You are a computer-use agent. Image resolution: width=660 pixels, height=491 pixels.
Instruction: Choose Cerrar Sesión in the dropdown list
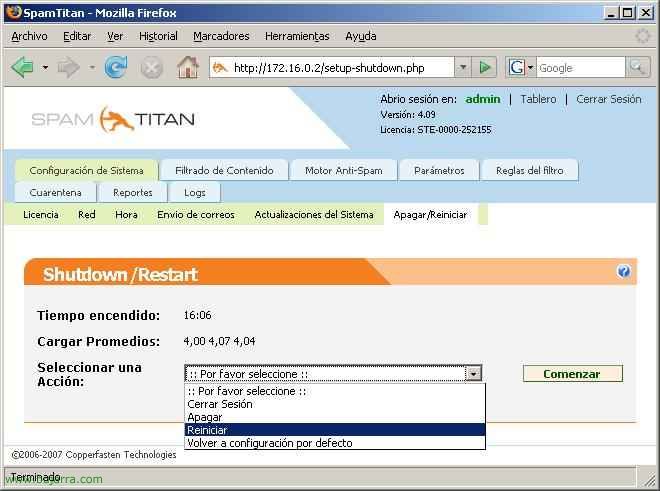335,404
